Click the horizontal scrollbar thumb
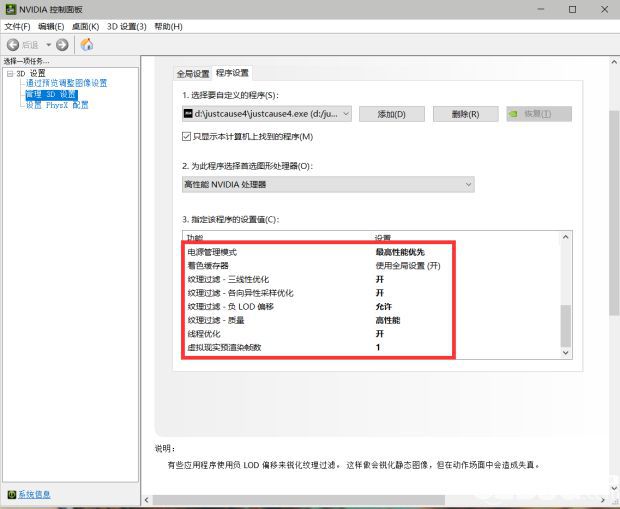 pos(299,500)
